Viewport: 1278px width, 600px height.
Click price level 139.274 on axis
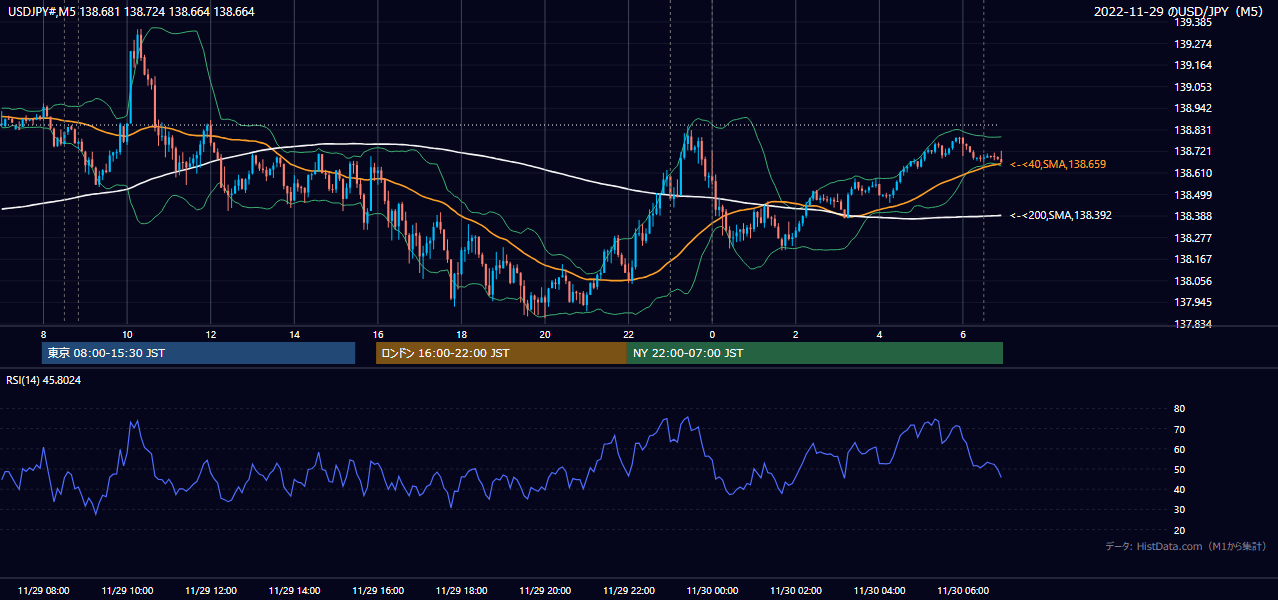(x=1193, y=44)
